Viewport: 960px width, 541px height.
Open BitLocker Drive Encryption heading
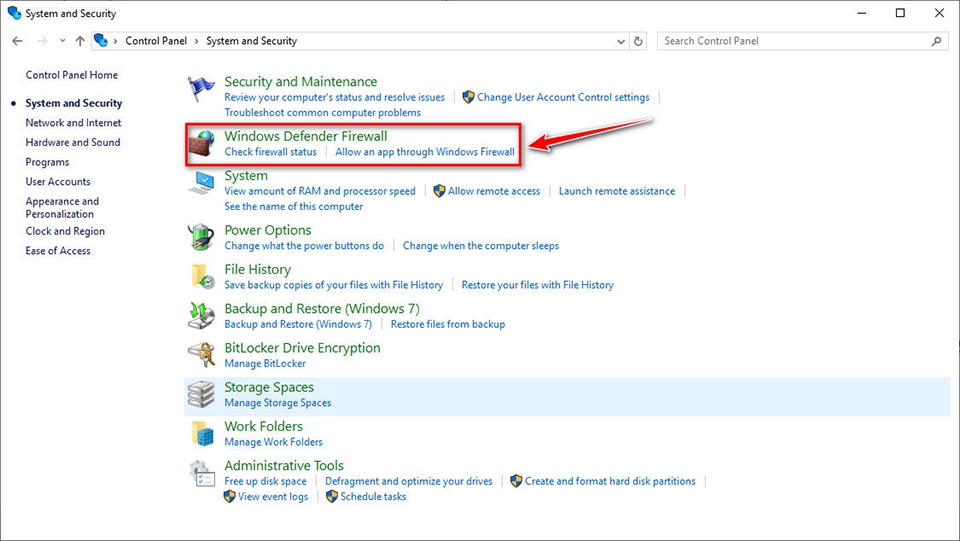tap(302, 348)
